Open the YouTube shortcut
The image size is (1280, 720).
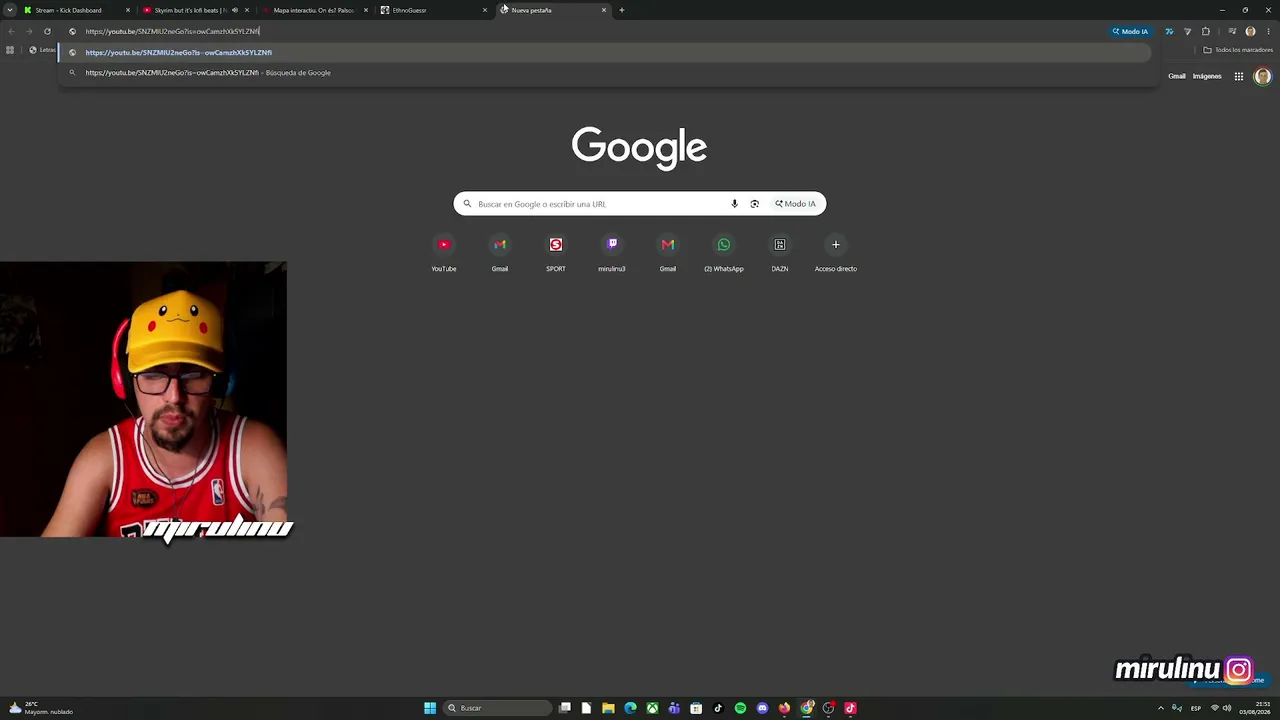coord(444,252)
